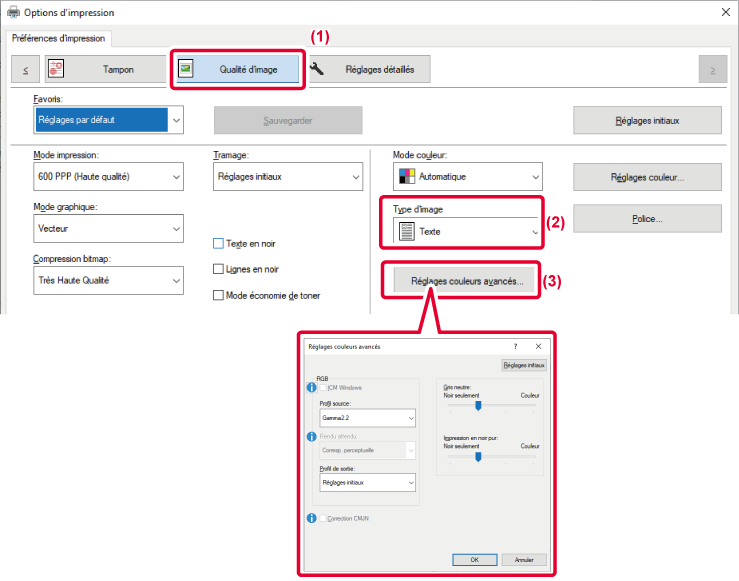The width and height of the screenshot is (739, 581).
Task: Click the left arrow to scroll tabs back
Action: tap(24, 70)
